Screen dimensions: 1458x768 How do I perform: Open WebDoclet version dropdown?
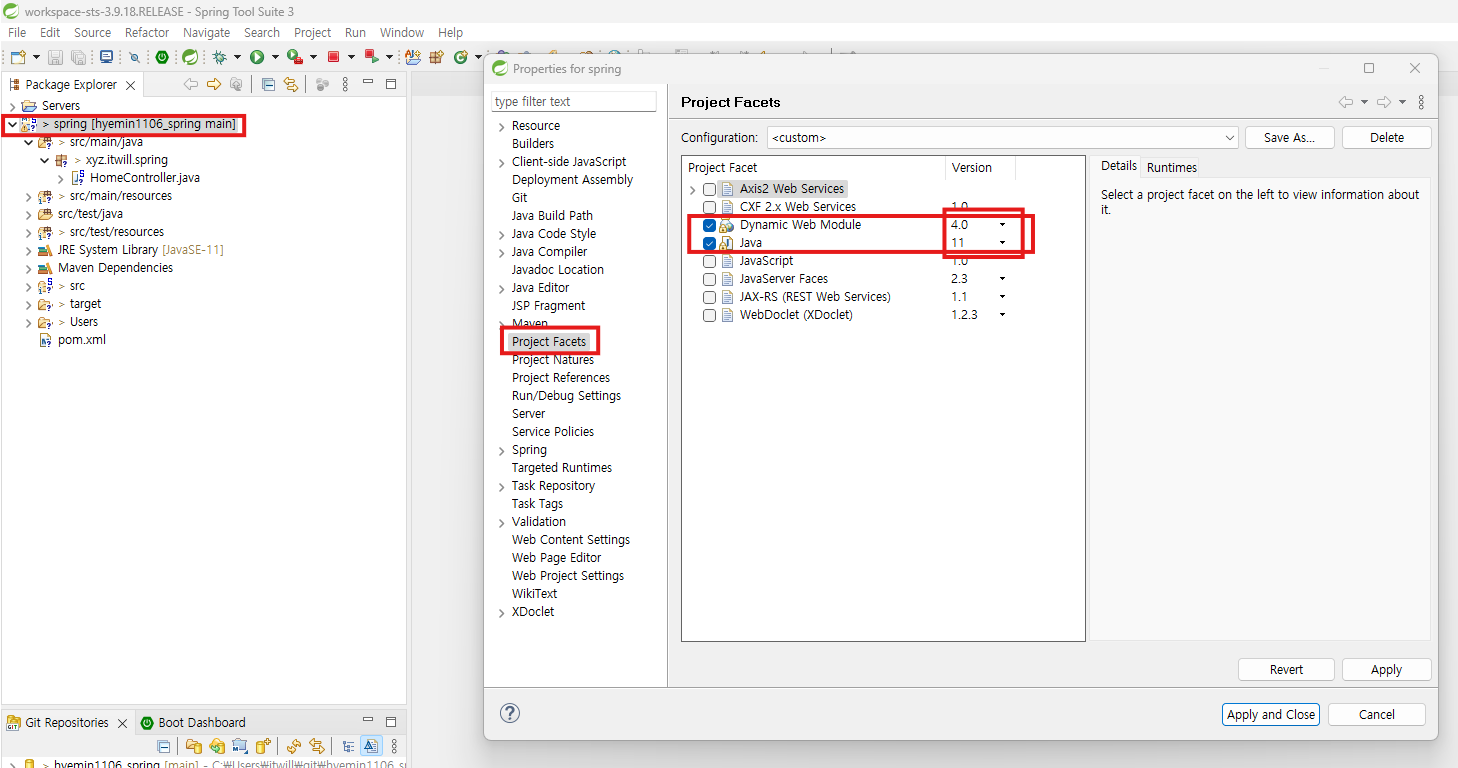pos(1002,315)
